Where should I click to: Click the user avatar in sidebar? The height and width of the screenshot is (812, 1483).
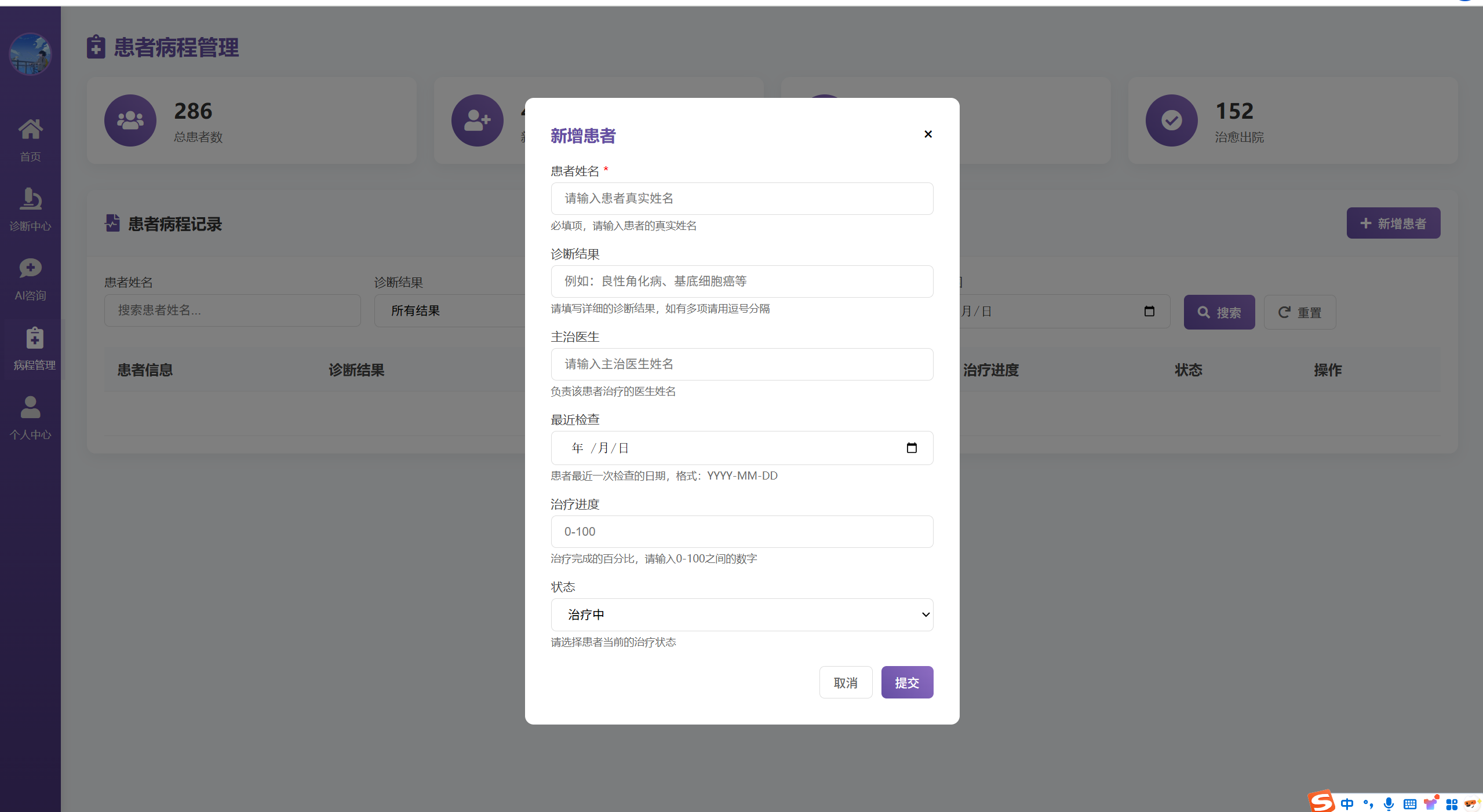[x=30, y=54]
